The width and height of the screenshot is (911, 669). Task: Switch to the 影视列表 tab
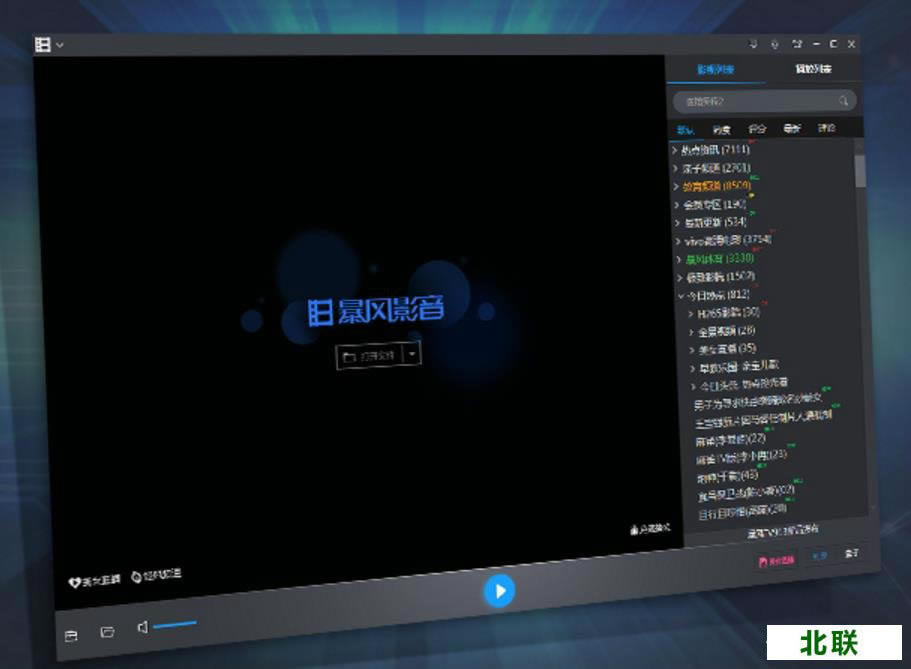click(x=715, y=69)
